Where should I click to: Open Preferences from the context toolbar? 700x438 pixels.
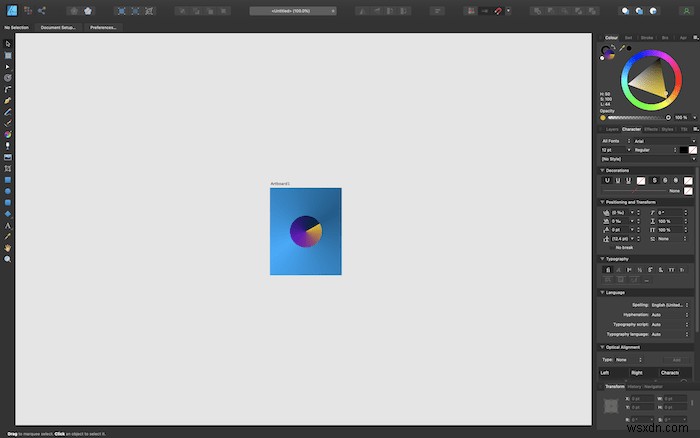tap(103, 28)
